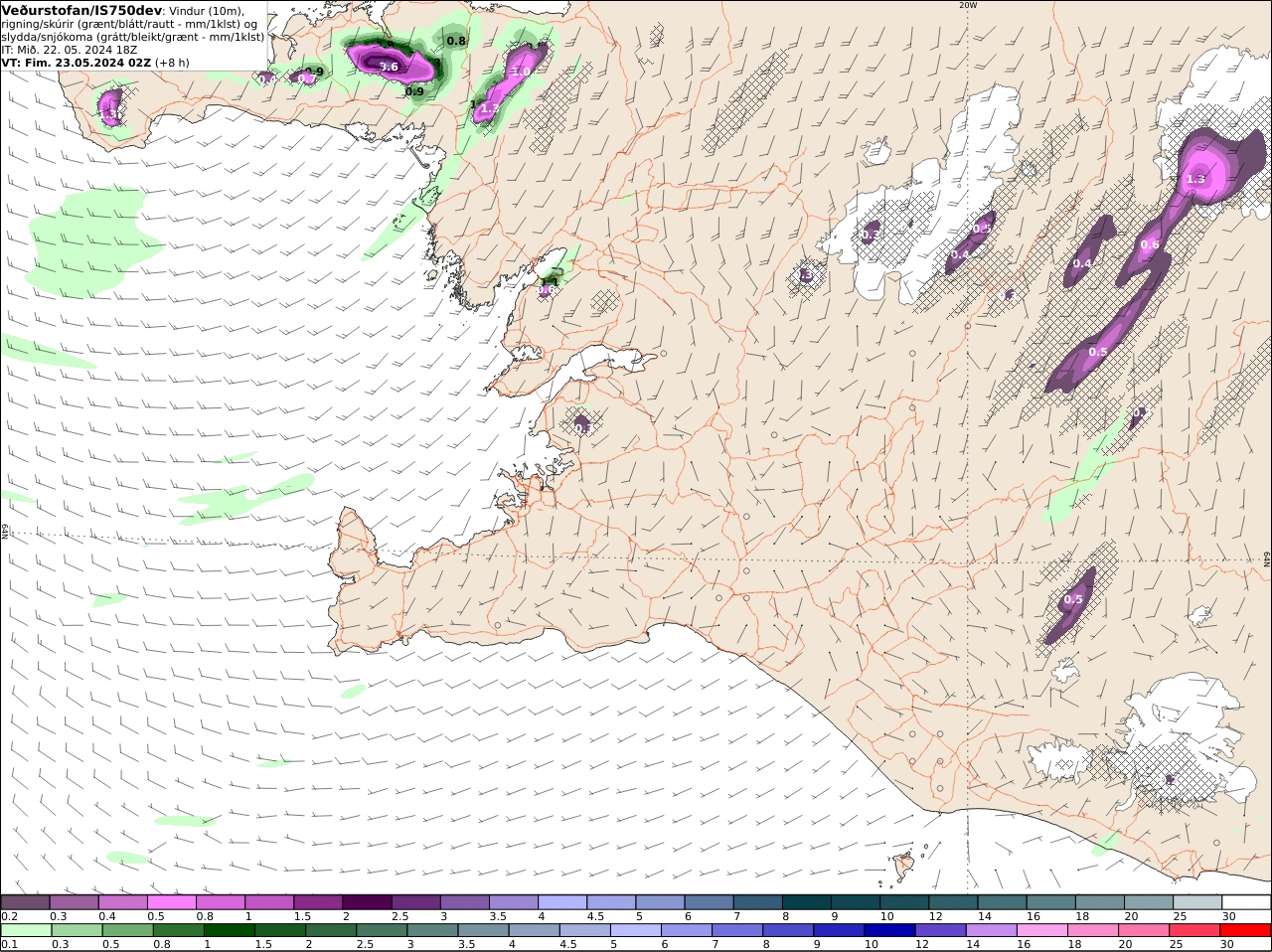This screenshot has height=952, width=1272.
Task: Select the 8 dark teal swatch in snow legend
Action: (x=807, y=902)
